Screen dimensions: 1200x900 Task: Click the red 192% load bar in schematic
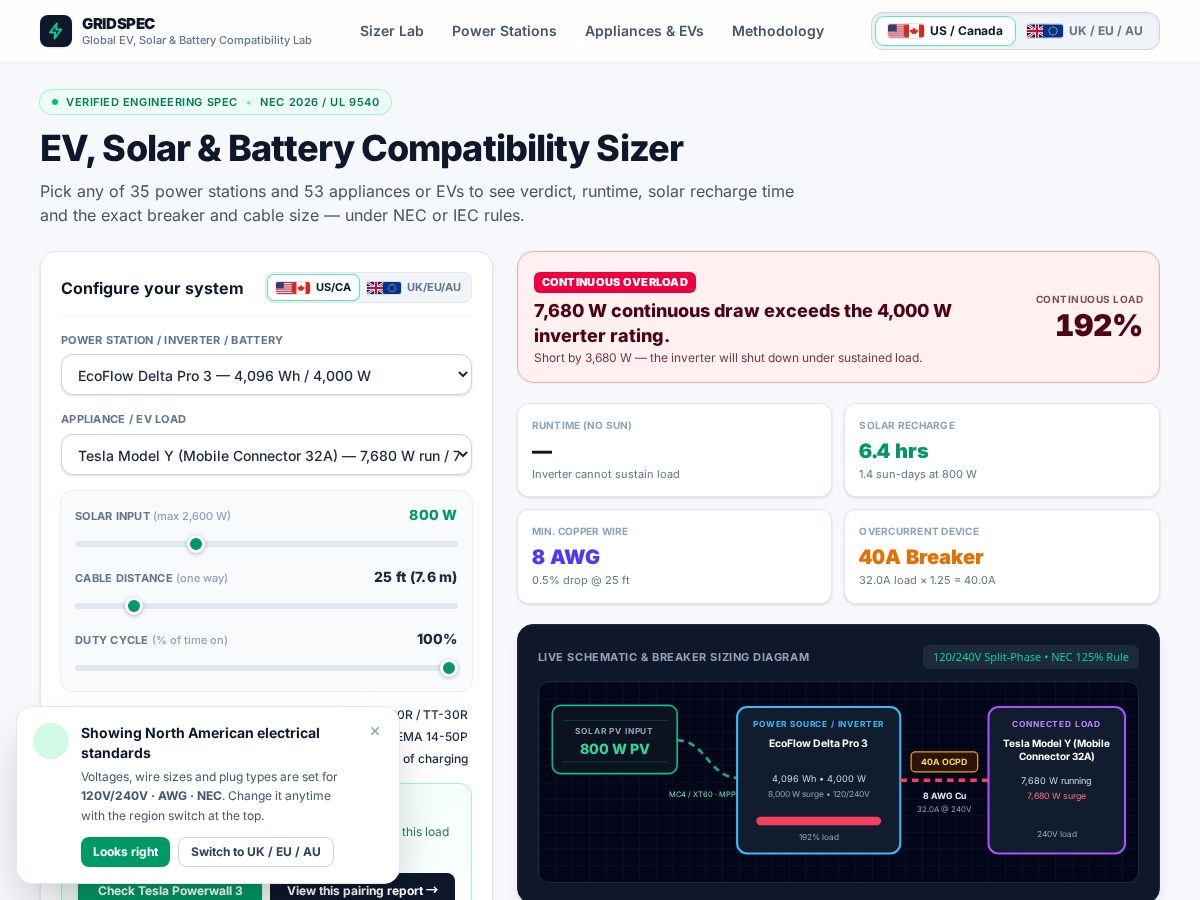pyautogui.click(x=818, y=821)
